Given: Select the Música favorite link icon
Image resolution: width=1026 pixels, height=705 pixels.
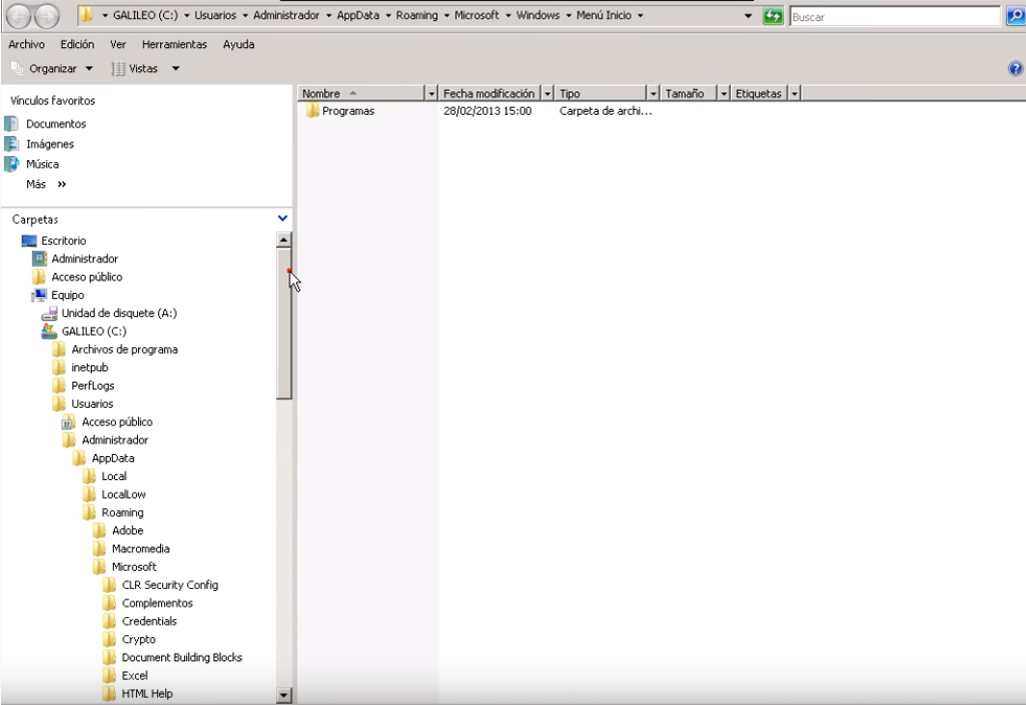Looking at the screenshot, I should 11,164.
